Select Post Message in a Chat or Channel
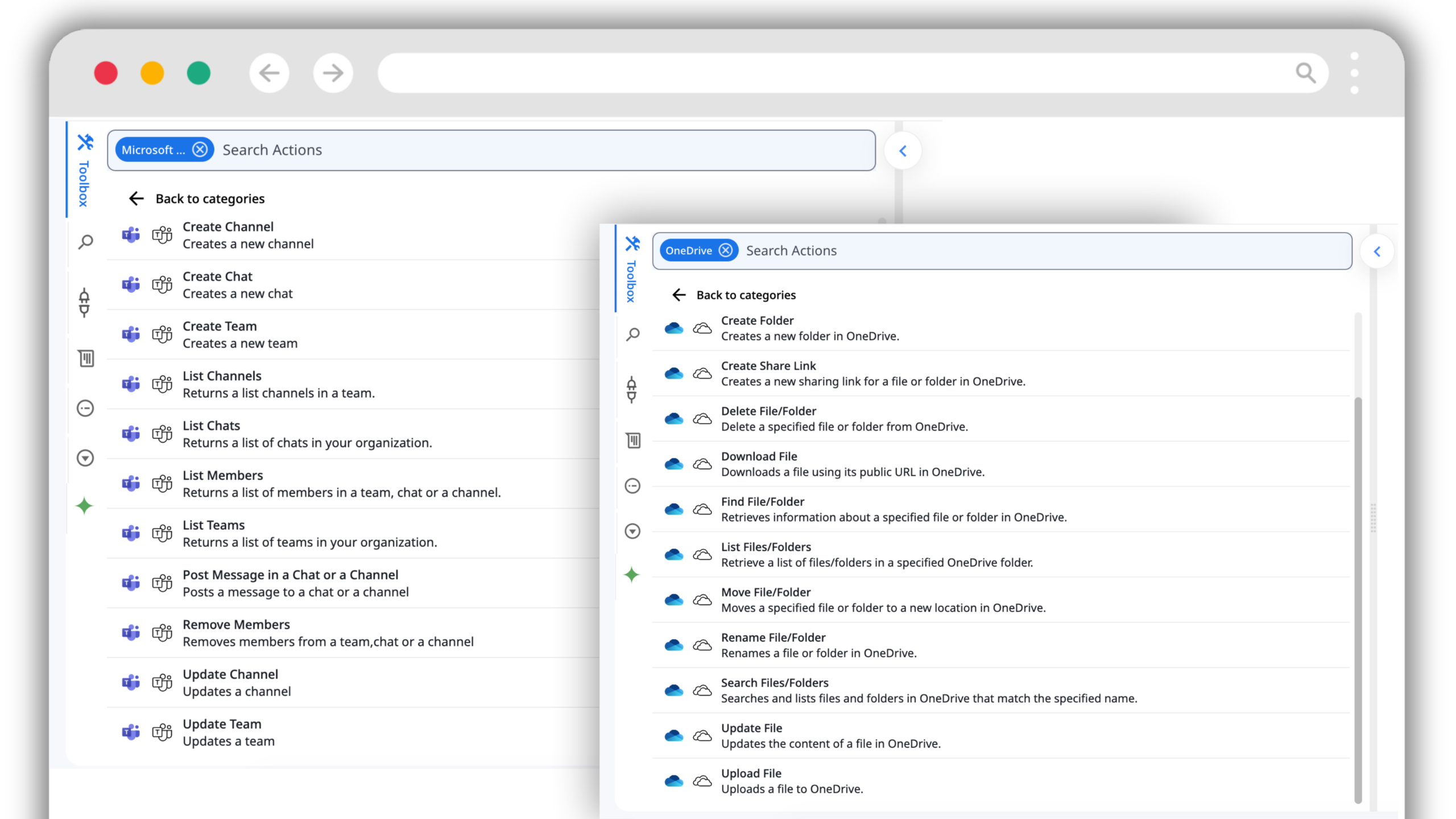The width and height of the screenshot is (1456, 819). (353, 584)
